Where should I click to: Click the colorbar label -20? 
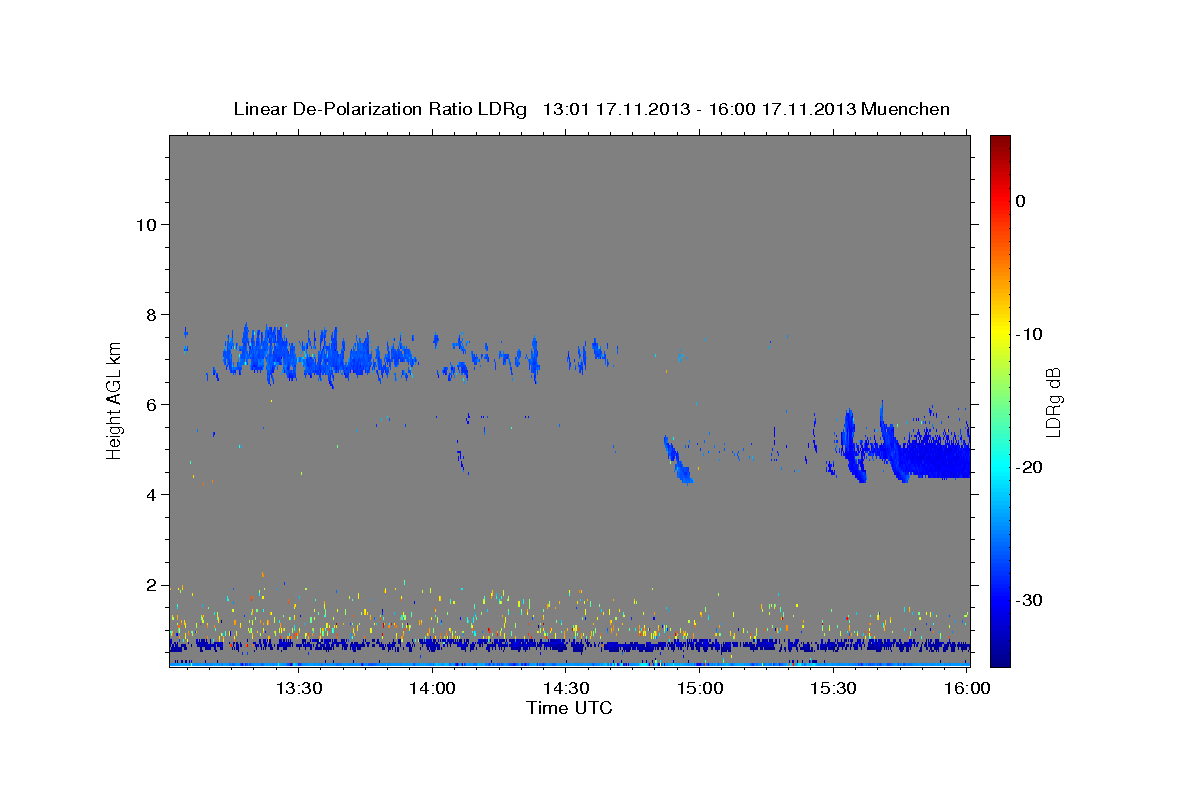(x=1028, y=467)
